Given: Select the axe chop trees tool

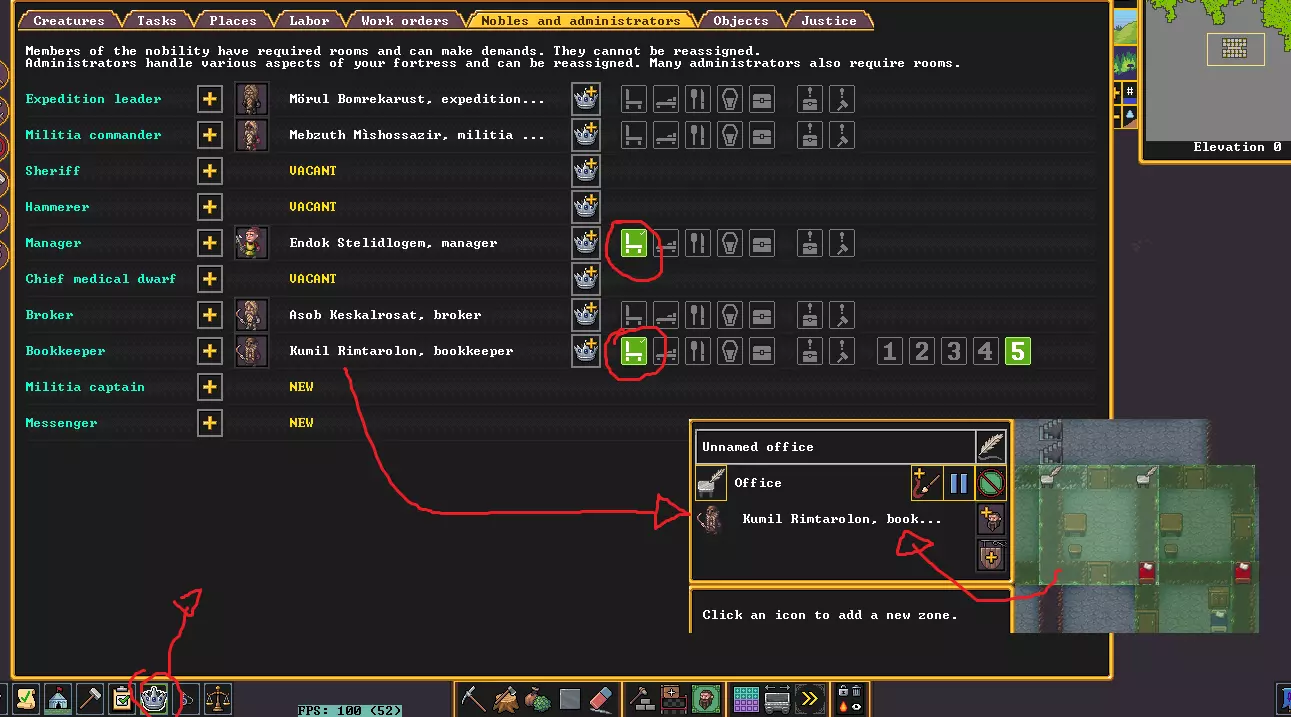Looking at the screenshot, I should (505, 698).
